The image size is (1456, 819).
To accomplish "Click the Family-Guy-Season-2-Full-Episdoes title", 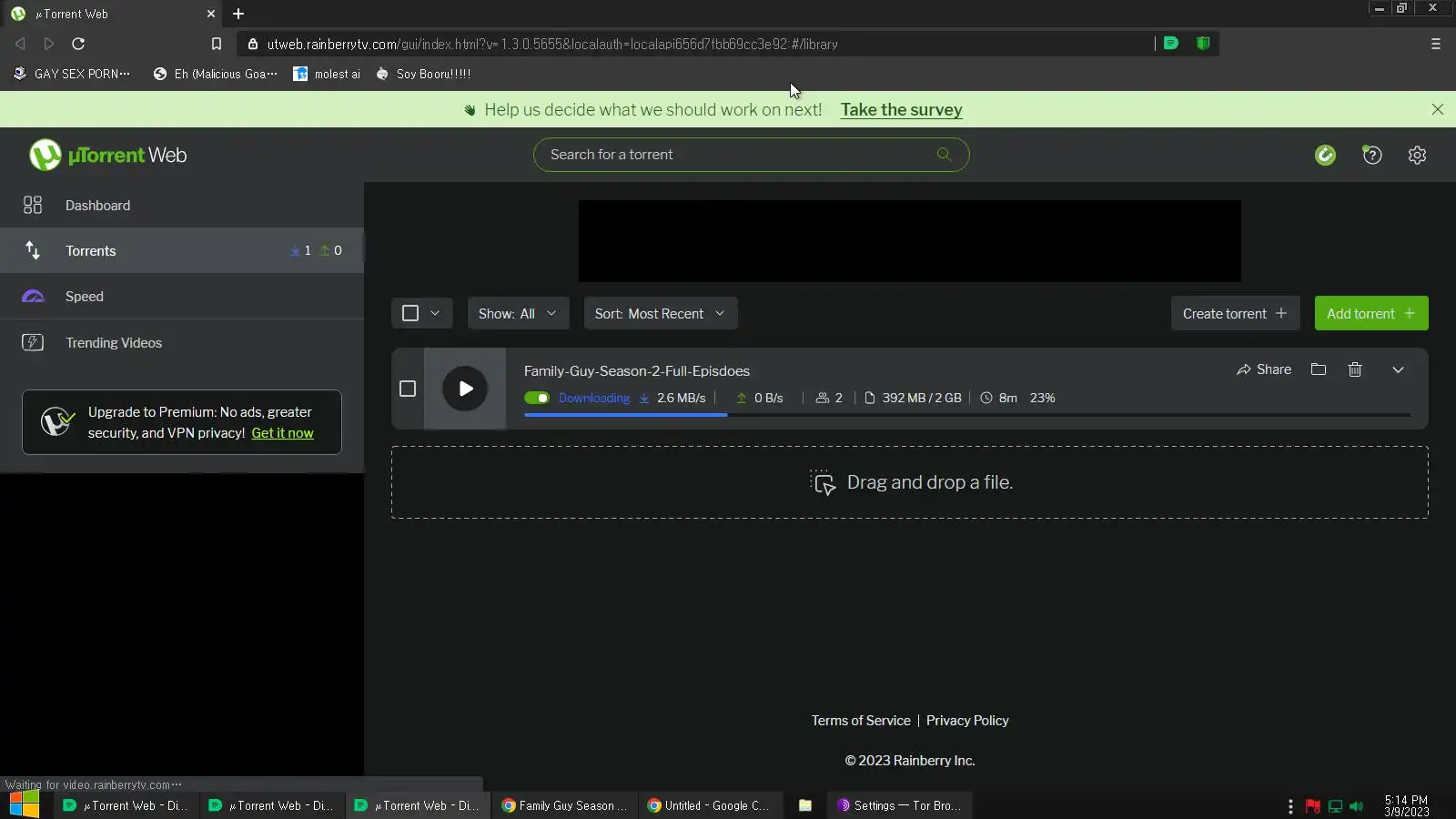I will tap(637, 371).
